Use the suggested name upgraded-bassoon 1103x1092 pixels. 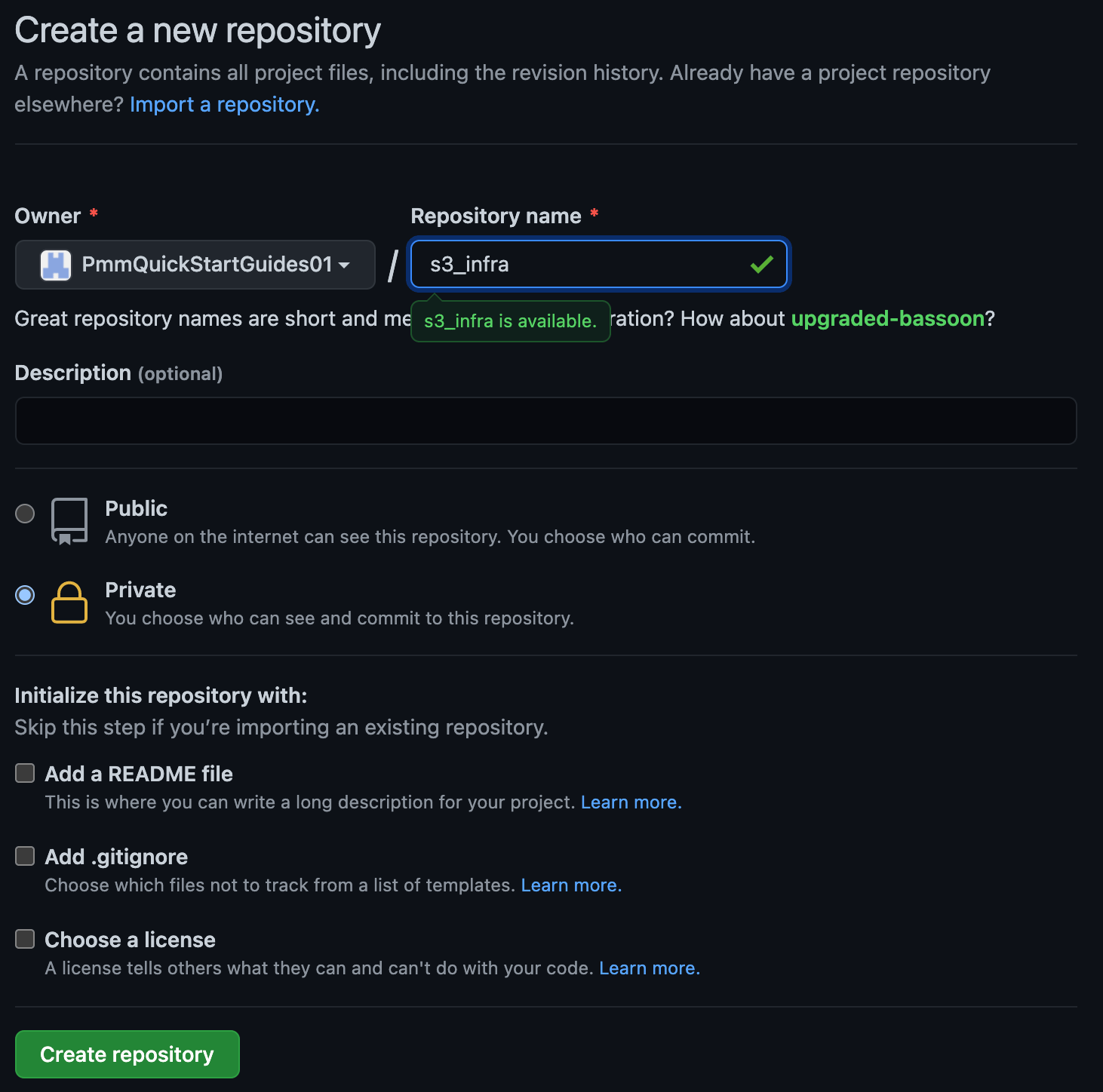click(x=887, y=318)
